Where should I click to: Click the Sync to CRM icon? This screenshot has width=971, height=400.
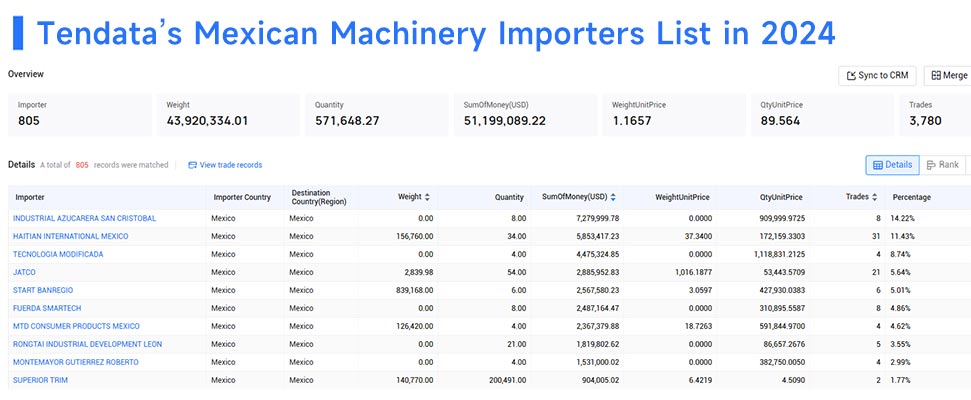(851, 76)
